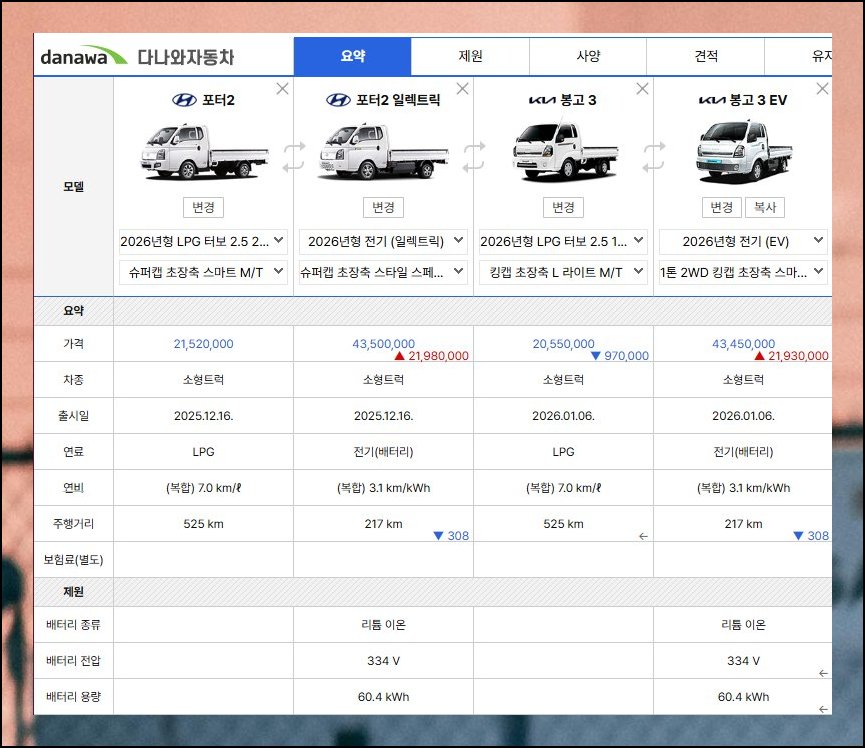
Task: Click the 제원 section header row
Action: click(x=433, y=592)
